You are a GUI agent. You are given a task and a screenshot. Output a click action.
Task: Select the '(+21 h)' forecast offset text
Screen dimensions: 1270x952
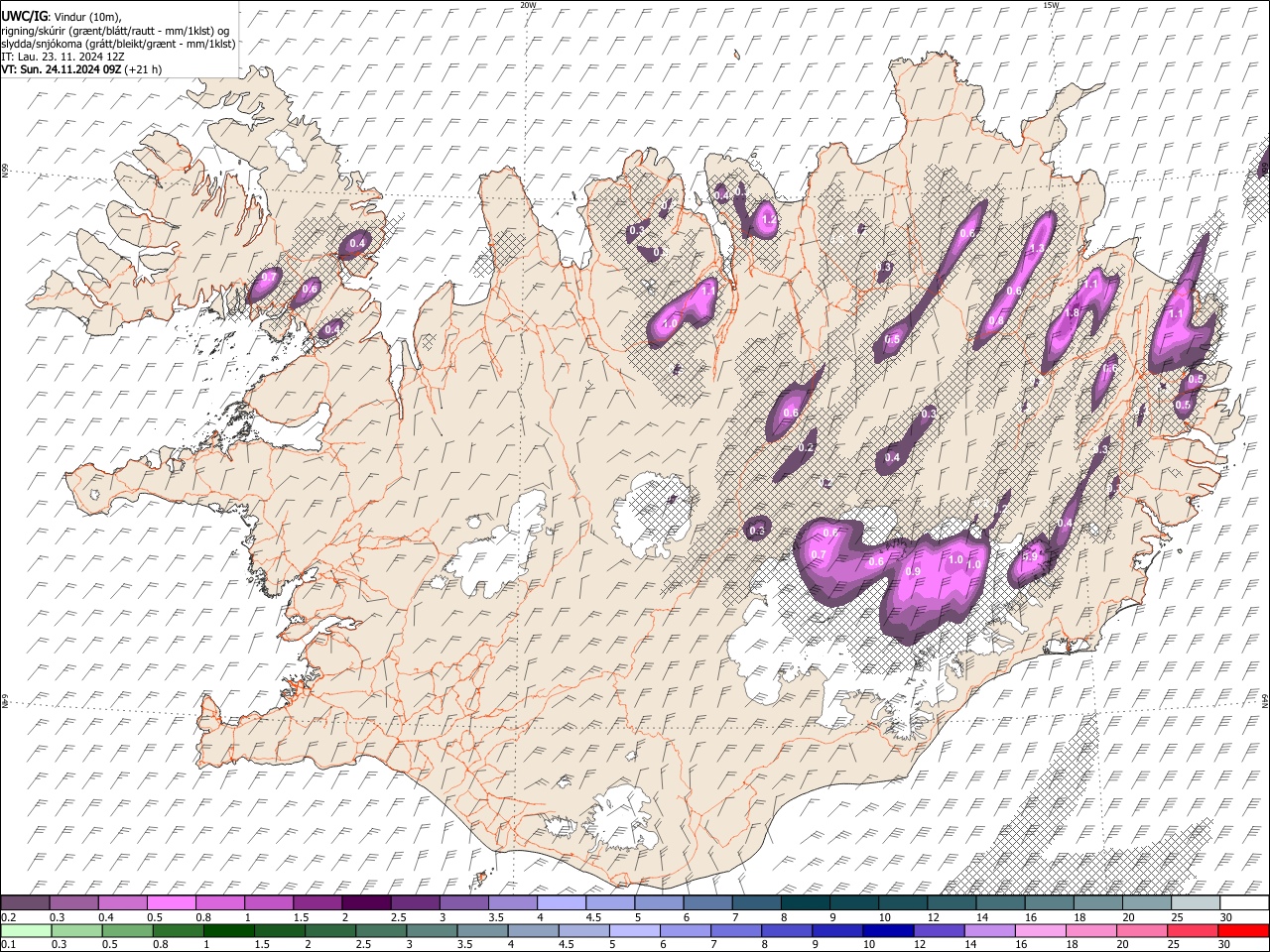pos(144,69)
